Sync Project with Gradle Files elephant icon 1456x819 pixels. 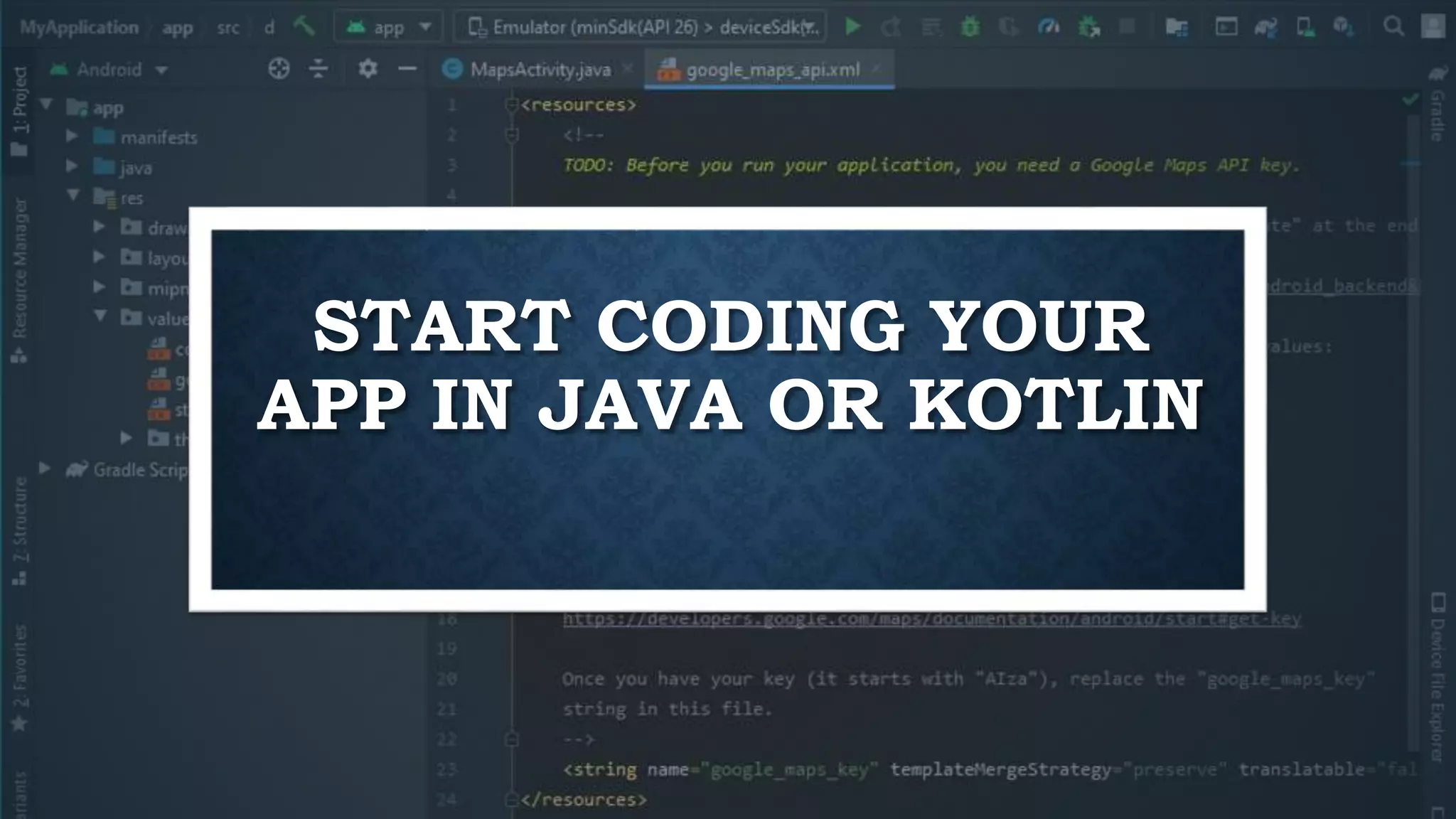1265,27
